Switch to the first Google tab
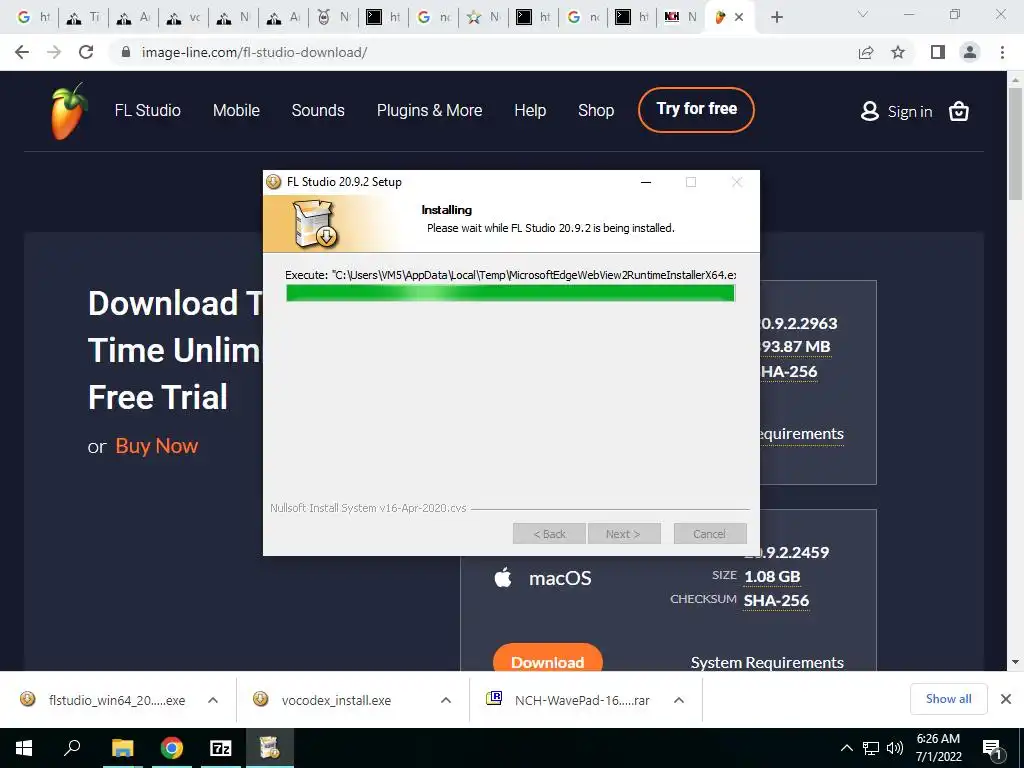Image resolution: width=1024 pixels, height=768 pixels. pyautogui.click(x=33, y=17)
